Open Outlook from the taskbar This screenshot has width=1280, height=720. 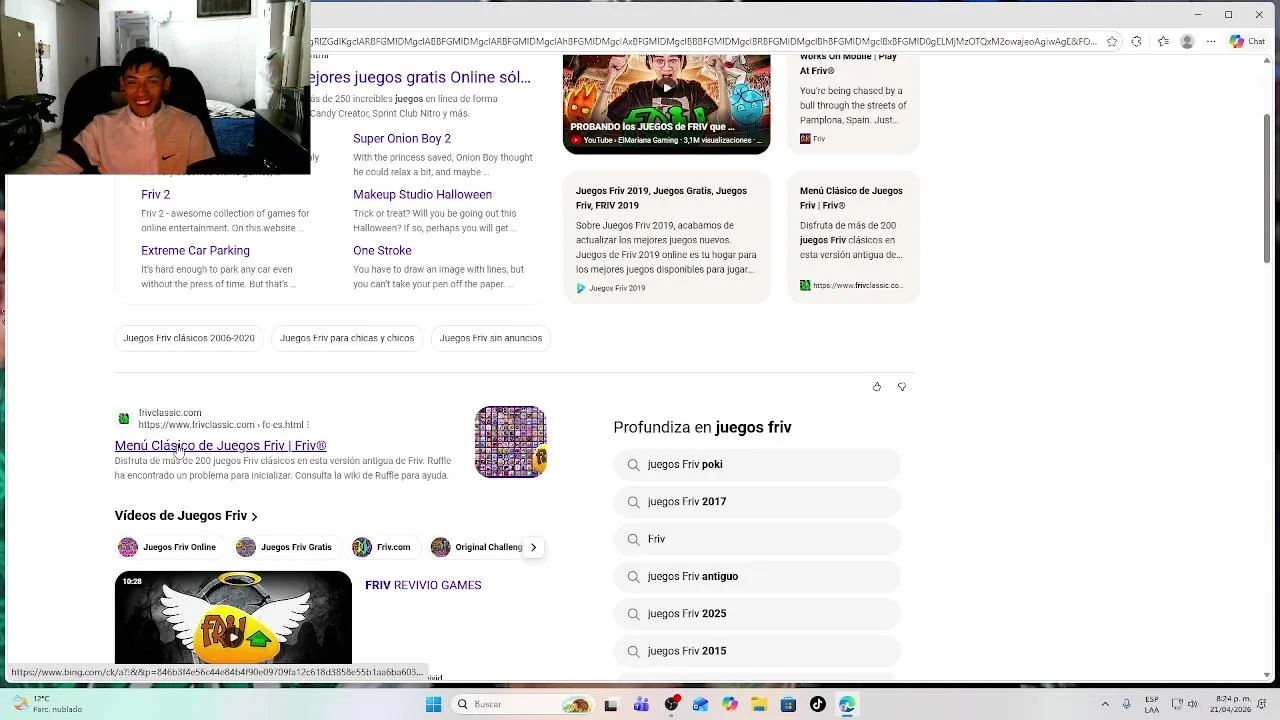pyautogui.click(x=700, y=704)
